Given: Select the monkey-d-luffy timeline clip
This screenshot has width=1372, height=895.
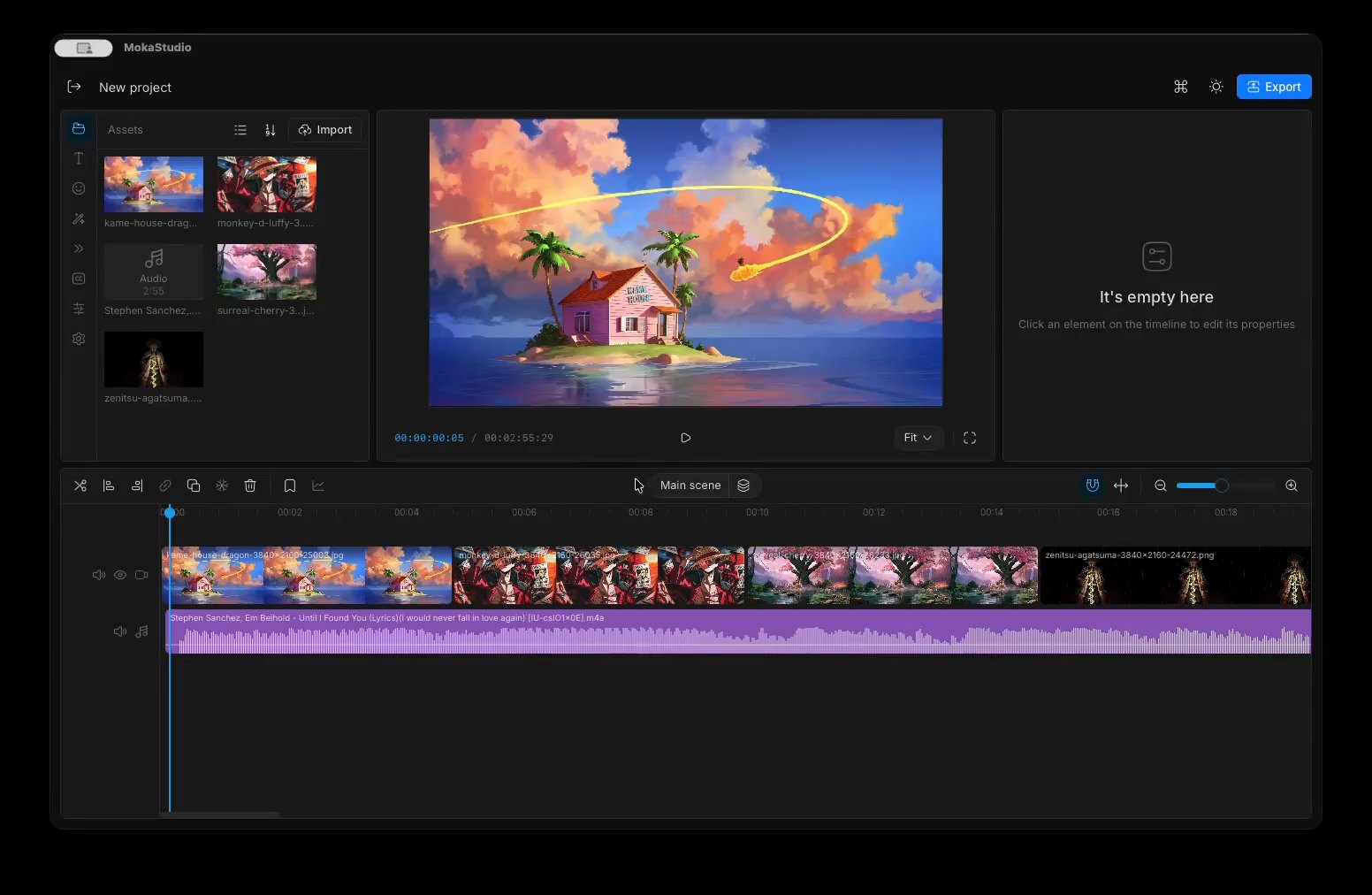Looking at the screenshot, I should coord(599,575).
